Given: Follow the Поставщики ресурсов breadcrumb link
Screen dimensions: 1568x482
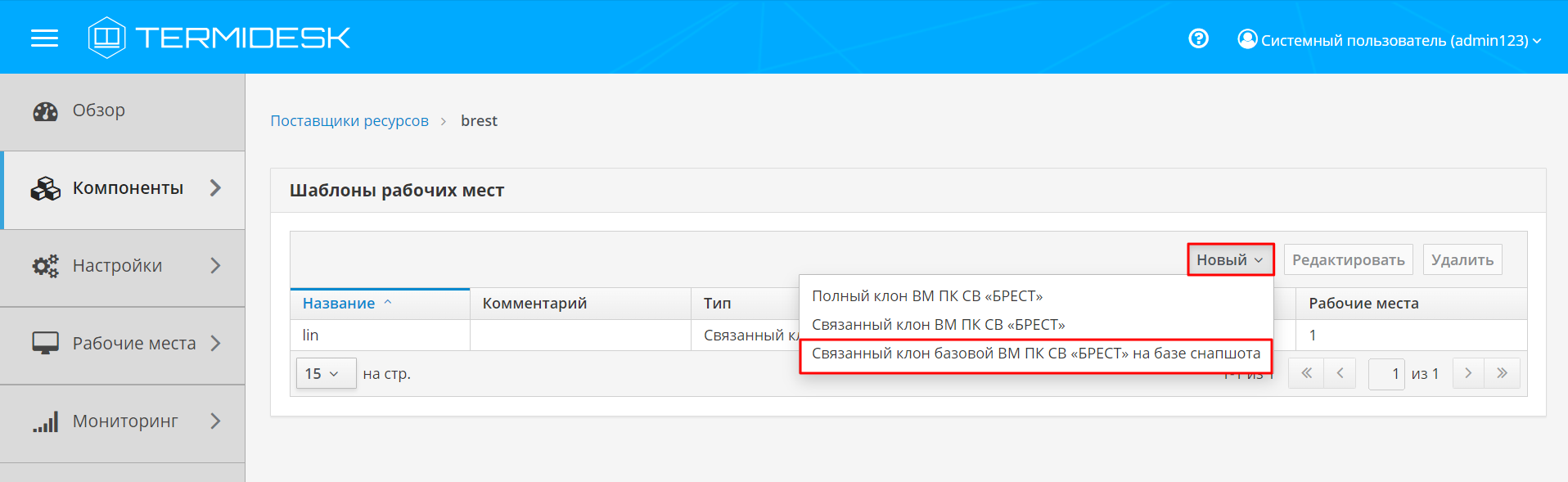Looking at the screenshot, I should pyautogui.click(x=349, y=121).
